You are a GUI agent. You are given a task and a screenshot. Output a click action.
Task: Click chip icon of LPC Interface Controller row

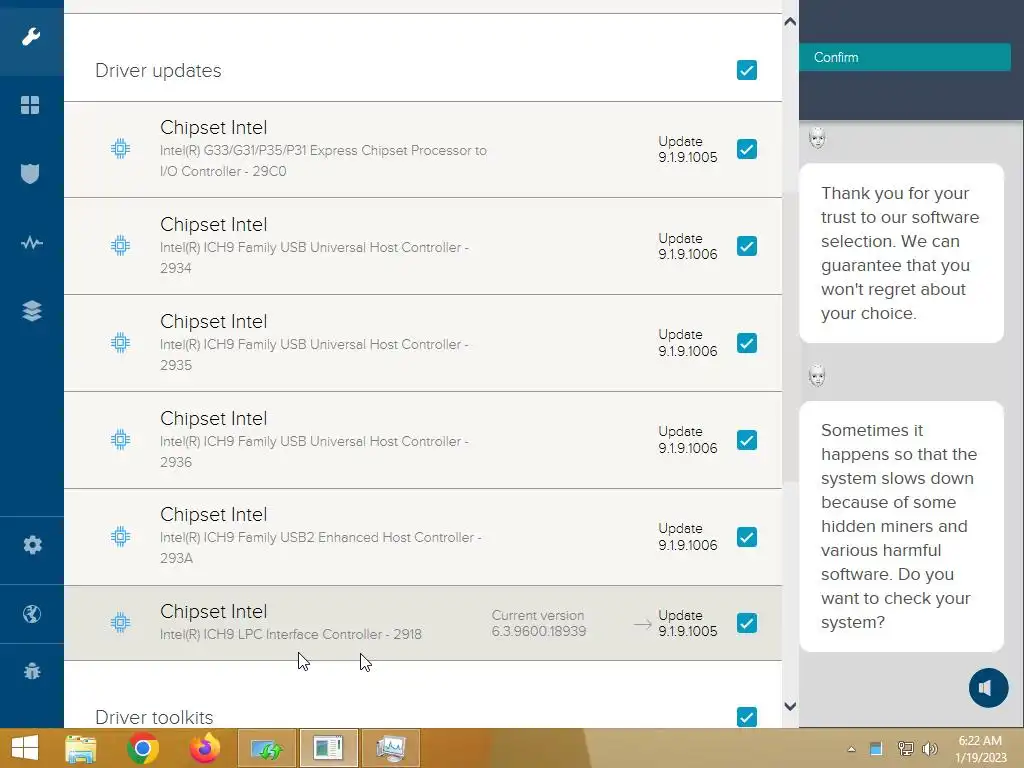pyautogui.click(x=120, y=622)
